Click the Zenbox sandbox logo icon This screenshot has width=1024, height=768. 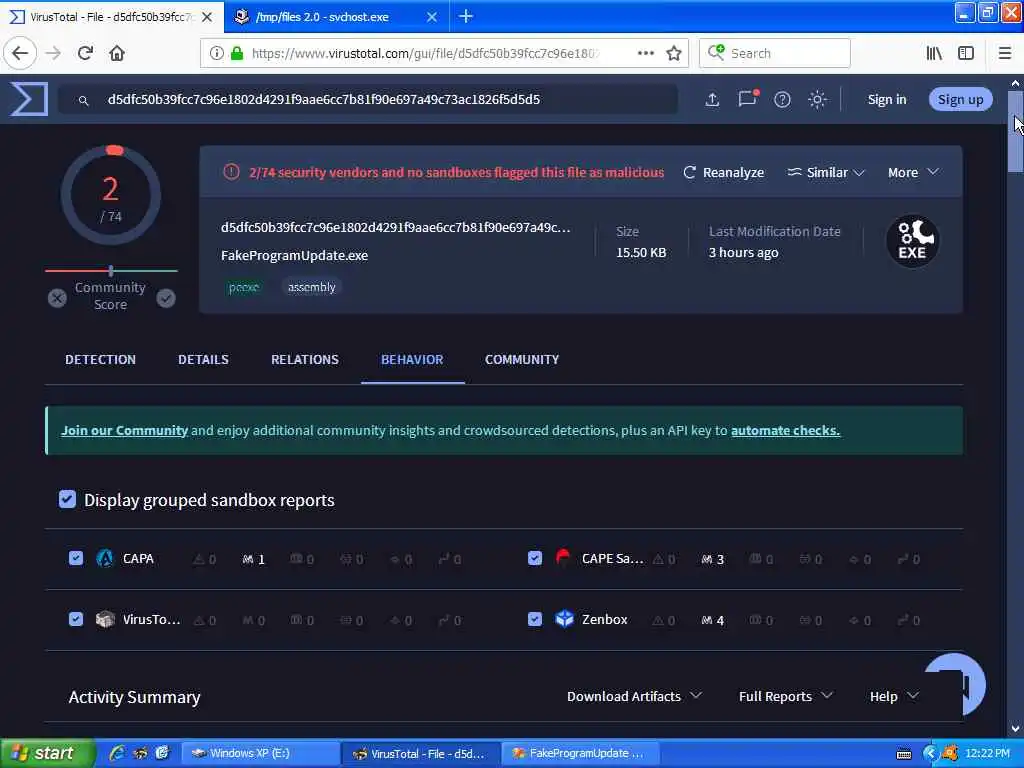[564, 619]
